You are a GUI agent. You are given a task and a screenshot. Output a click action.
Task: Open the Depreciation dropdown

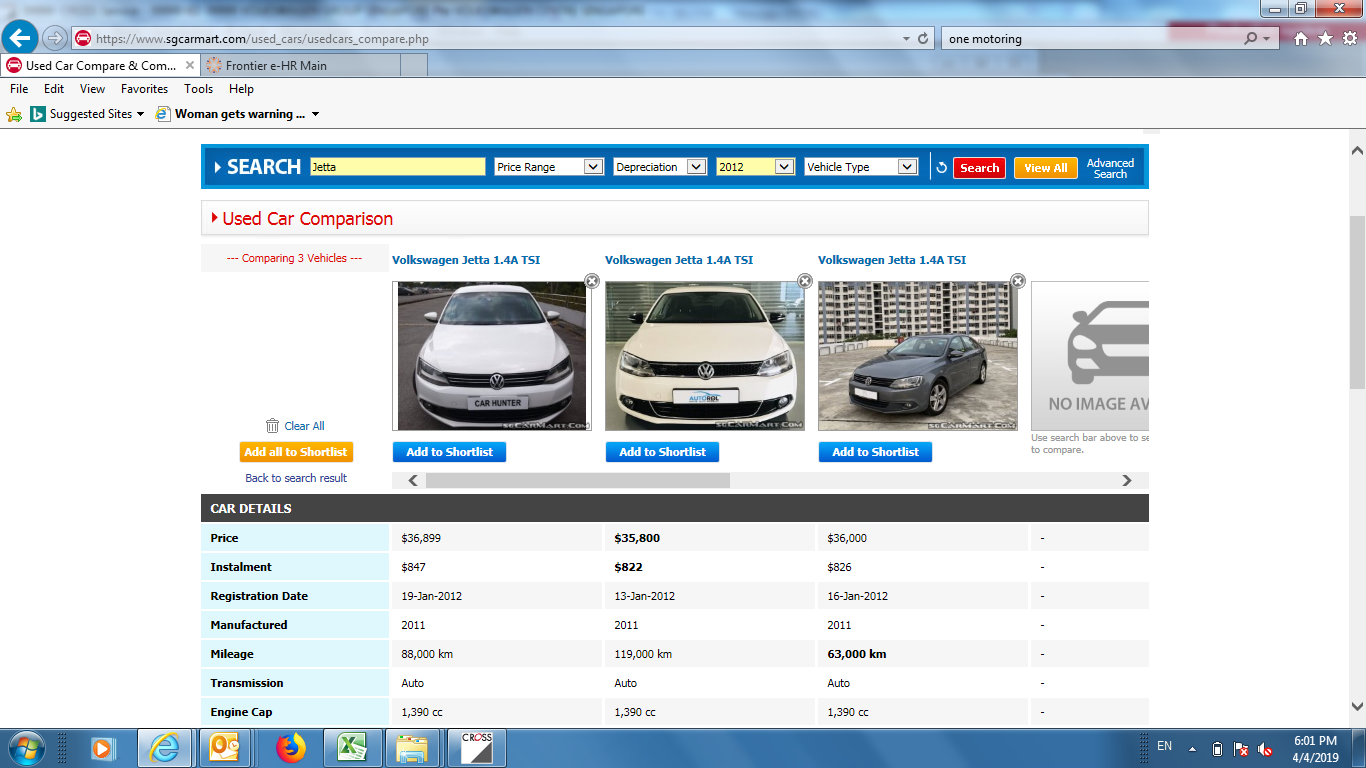click(x=660, y=167)
